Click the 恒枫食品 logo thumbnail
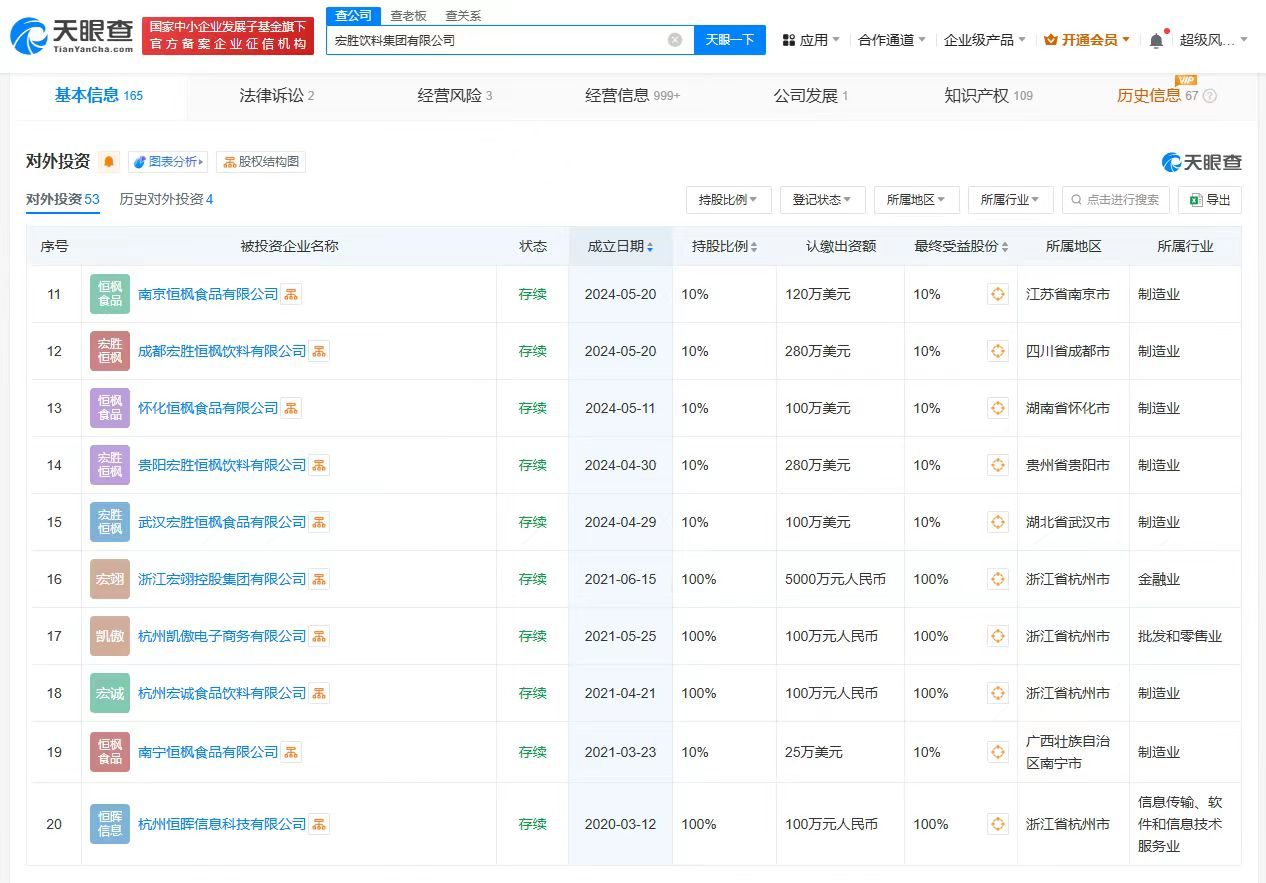Viewport: 1266px width, 883px height. click(109, 294)
